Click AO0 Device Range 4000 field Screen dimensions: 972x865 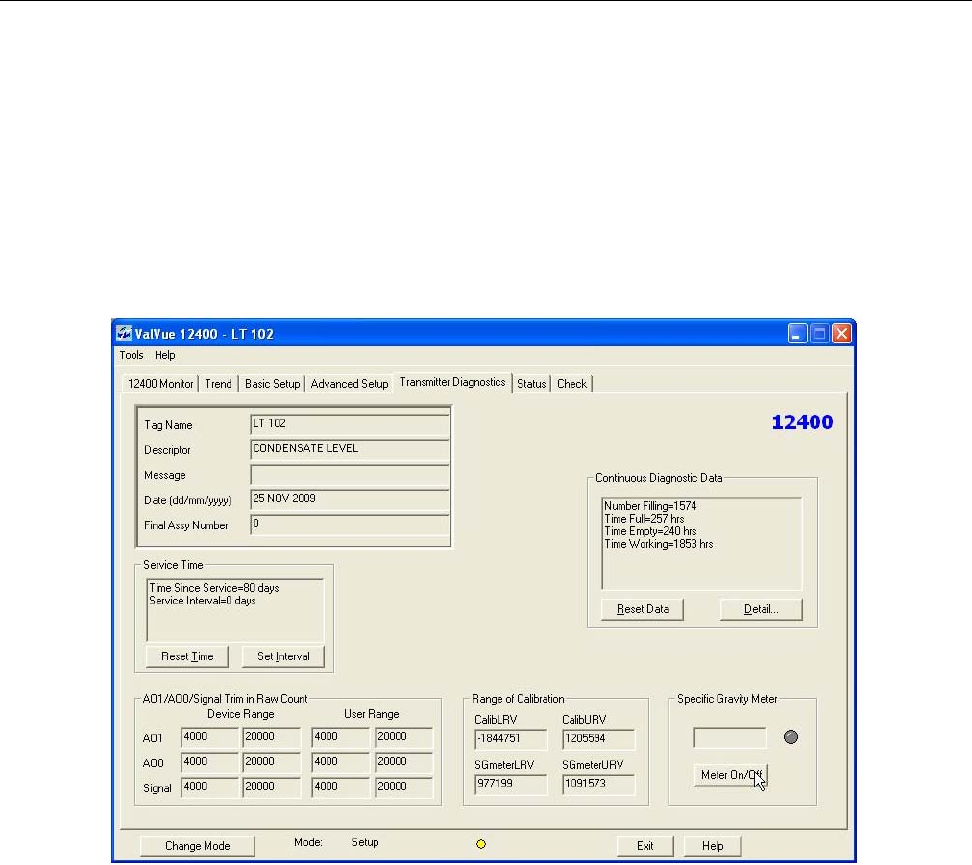(210, 762)
